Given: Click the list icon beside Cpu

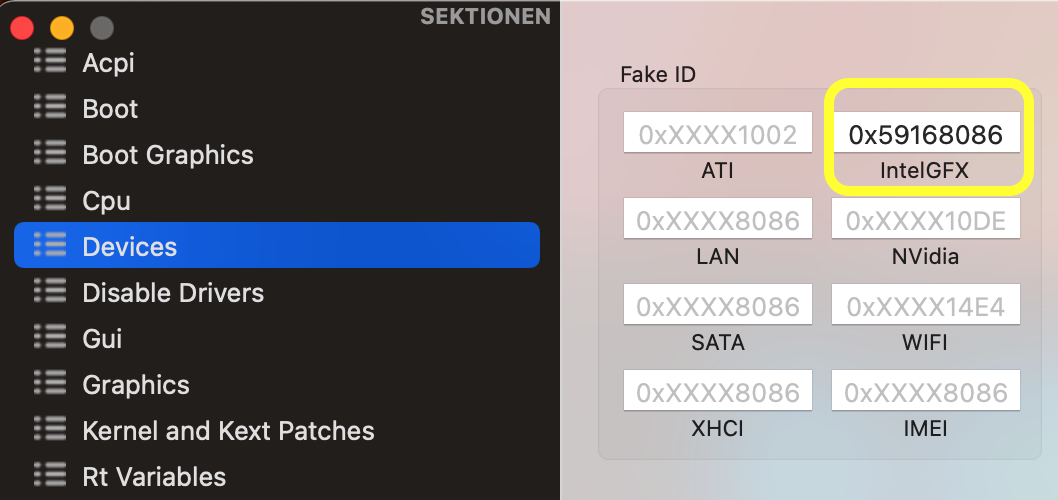Looking at the screenshot, I should 49,199.
